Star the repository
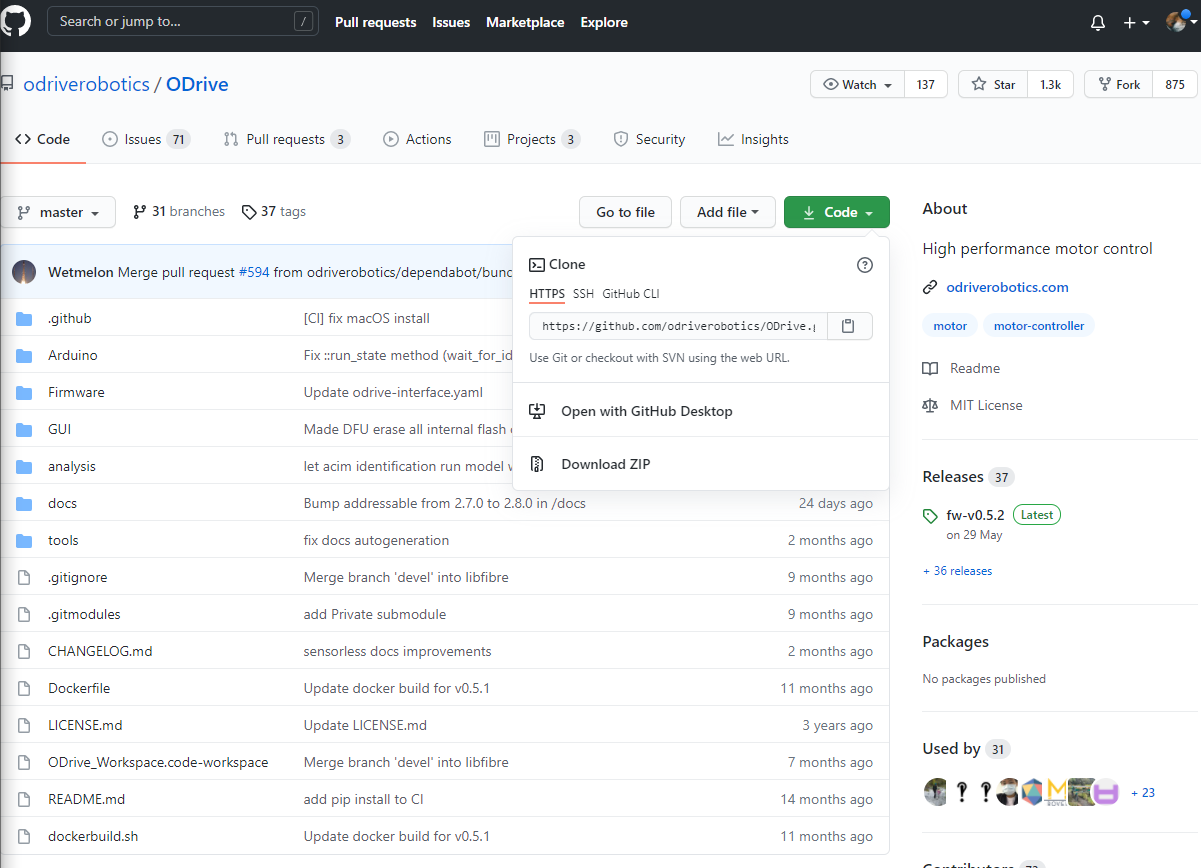 tap(992, 85)
